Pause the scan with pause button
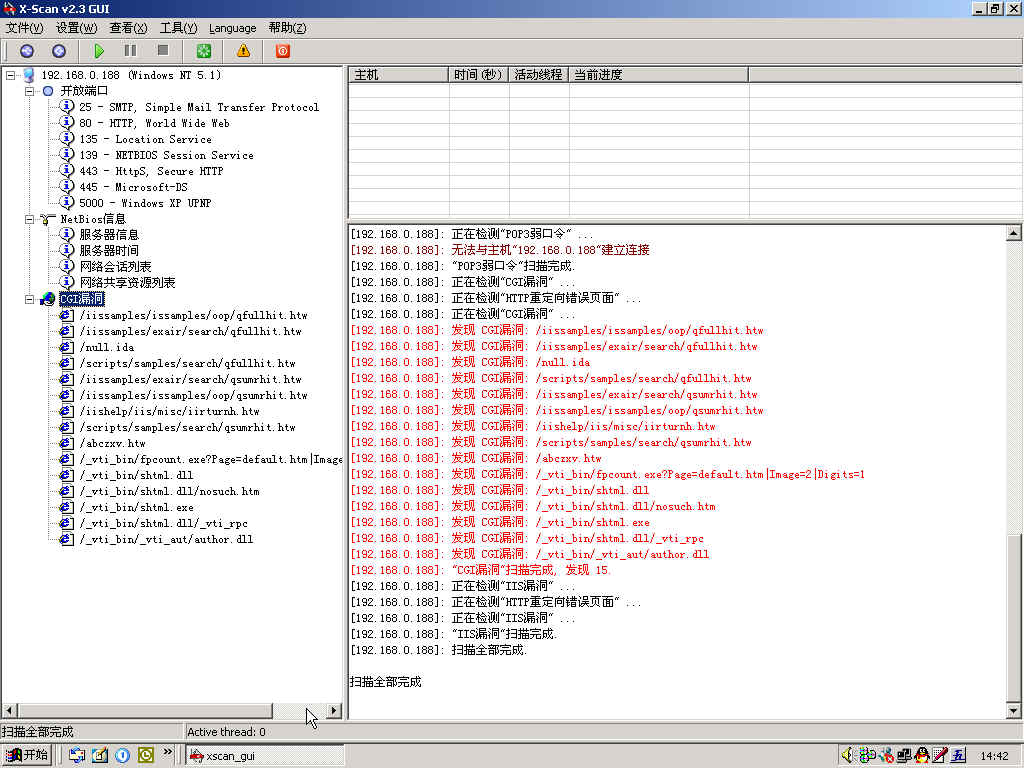This screenshot has height=768, width=1024. point(131,51)
